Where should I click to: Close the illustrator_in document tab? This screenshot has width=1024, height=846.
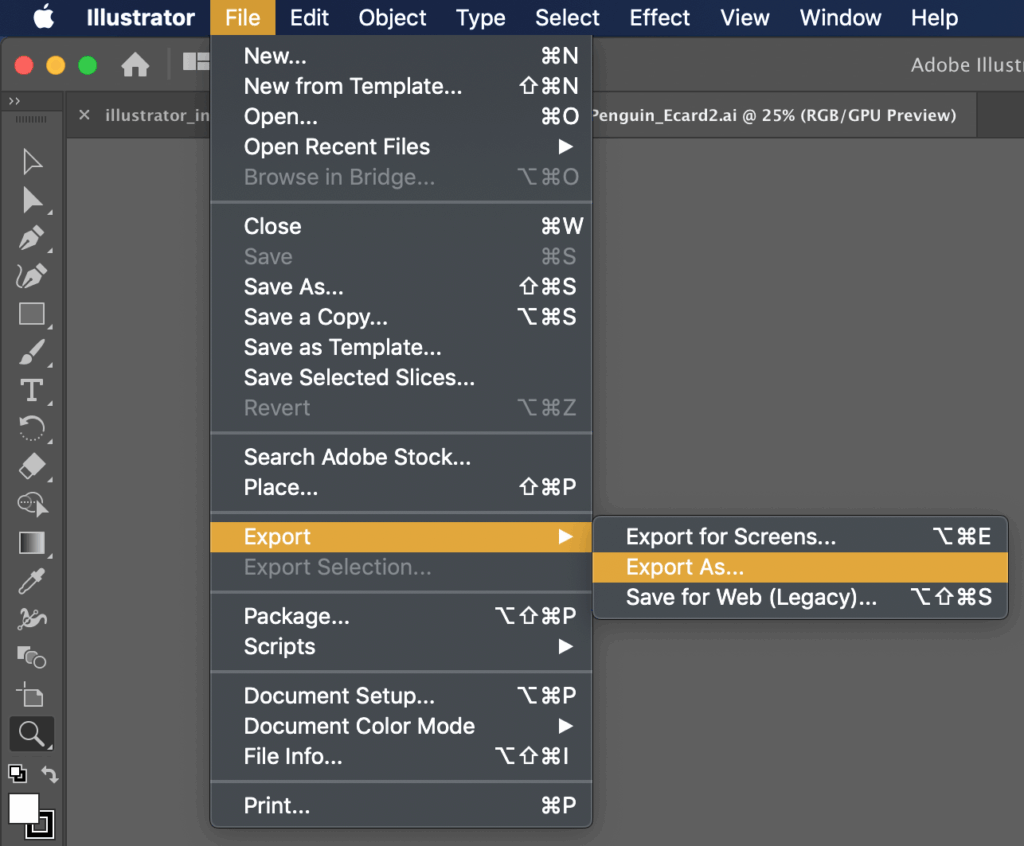tap(84, 115)
